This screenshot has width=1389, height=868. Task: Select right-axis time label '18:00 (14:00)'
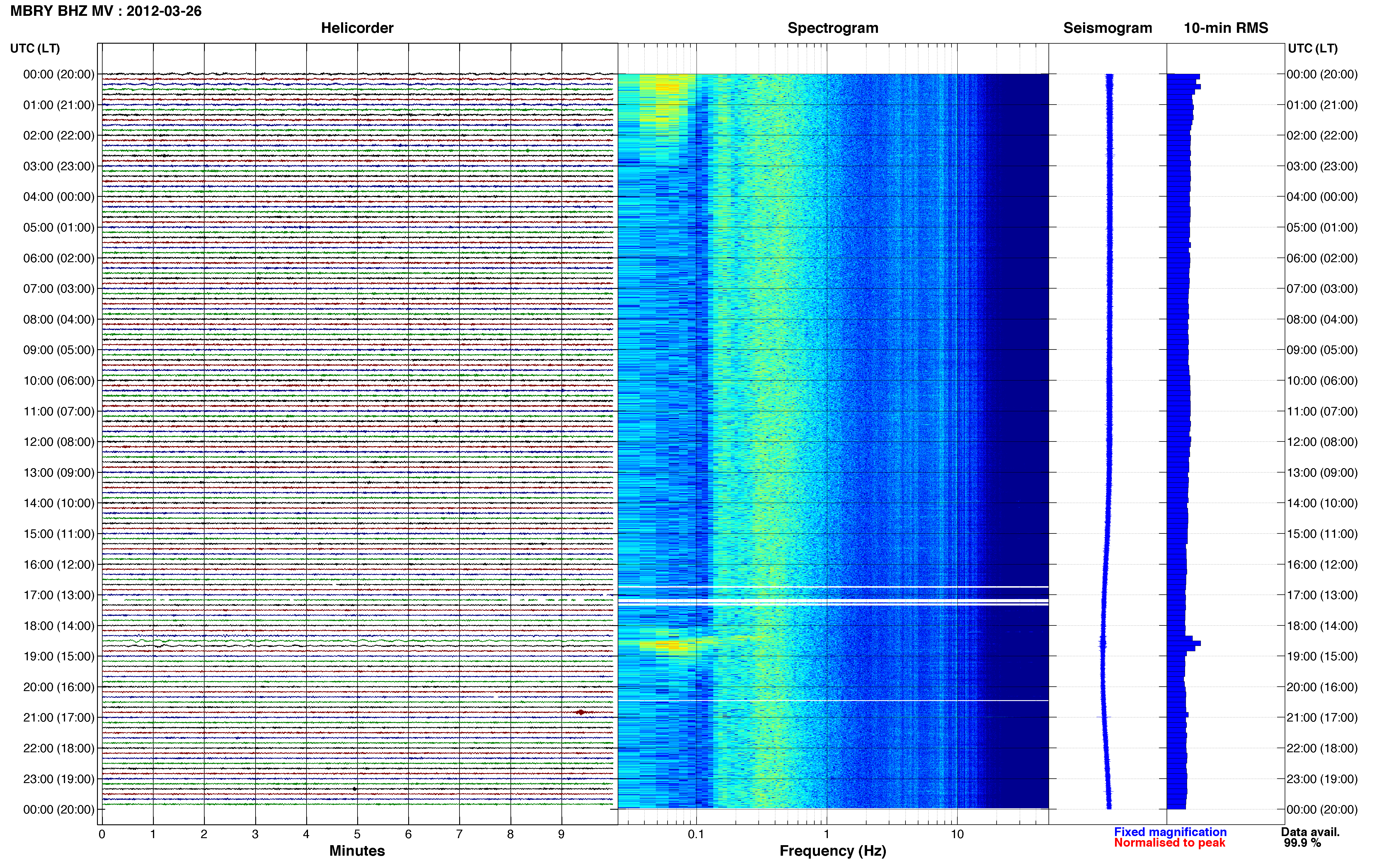pos(1322,626)
